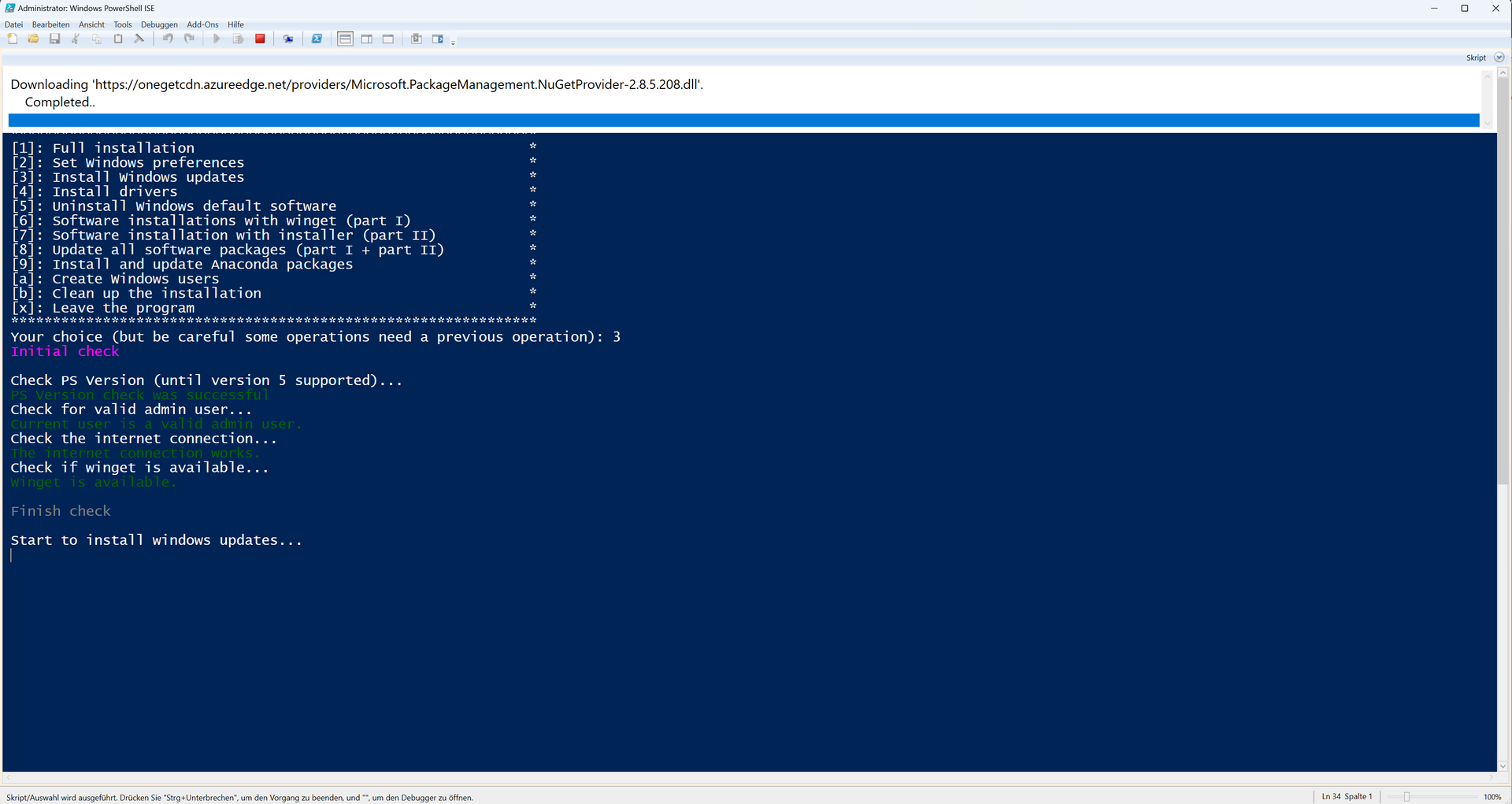The height and width of the screenshot is (804, 1512).
Task: Click the 100% zoom level value
Action: [1492, 797]
